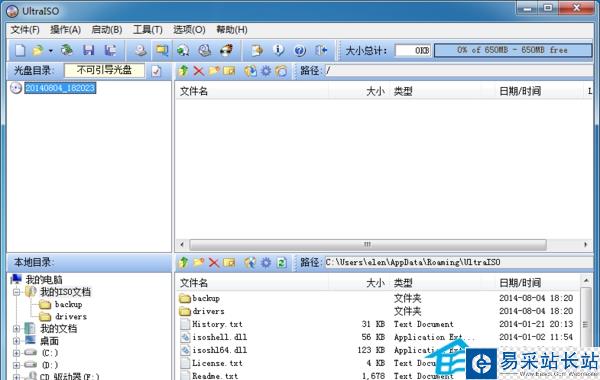Click Up arrow in disc image toolbar
This screenshot has height=380, width=600.
pyautogui.click(x=184, y=70)
